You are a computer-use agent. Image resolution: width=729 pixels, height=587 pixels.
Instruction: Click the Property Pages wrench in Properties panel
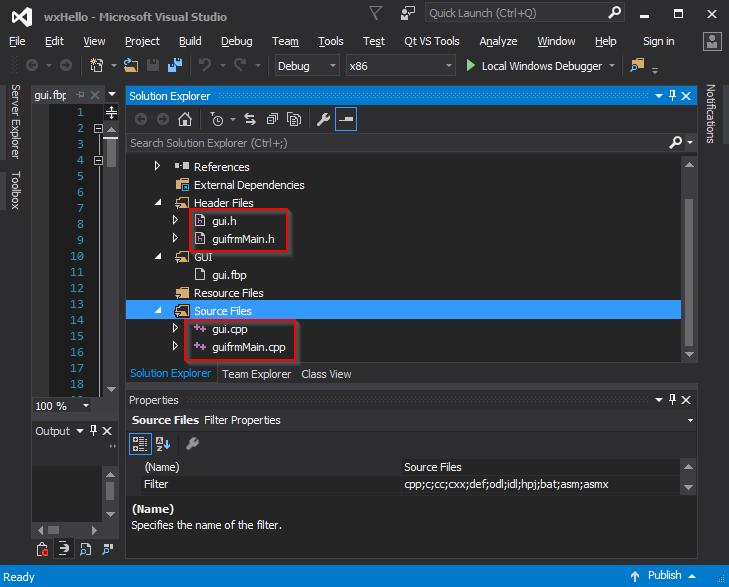(192, 444)
